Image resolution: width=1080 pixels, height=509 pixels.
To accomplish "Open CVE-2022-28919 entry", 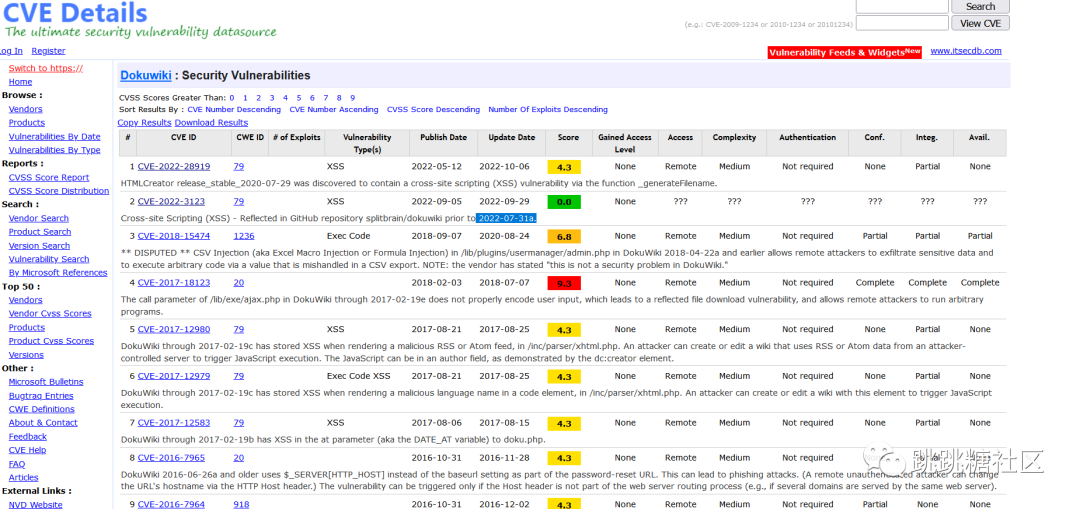I will tap(174, 167).
